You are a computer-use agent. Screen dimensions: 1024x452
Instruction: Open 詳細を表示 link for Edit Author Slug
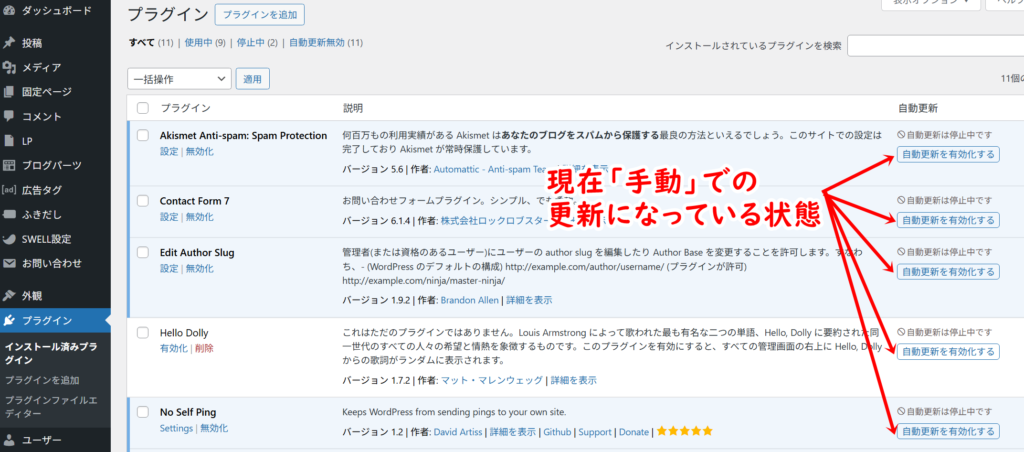(x=529, y=300)
